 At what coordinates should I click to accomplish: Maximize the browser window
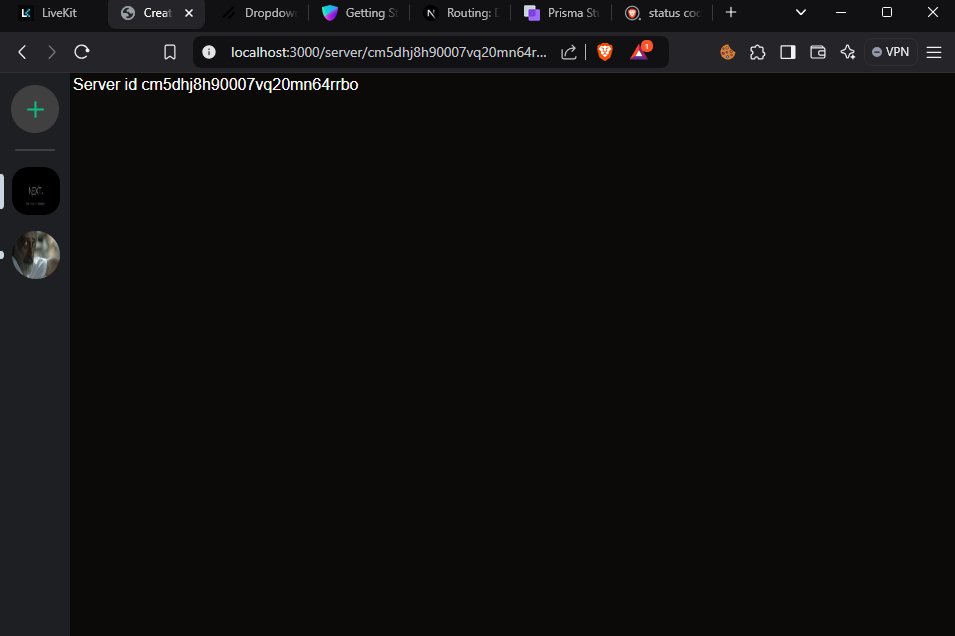887,12
